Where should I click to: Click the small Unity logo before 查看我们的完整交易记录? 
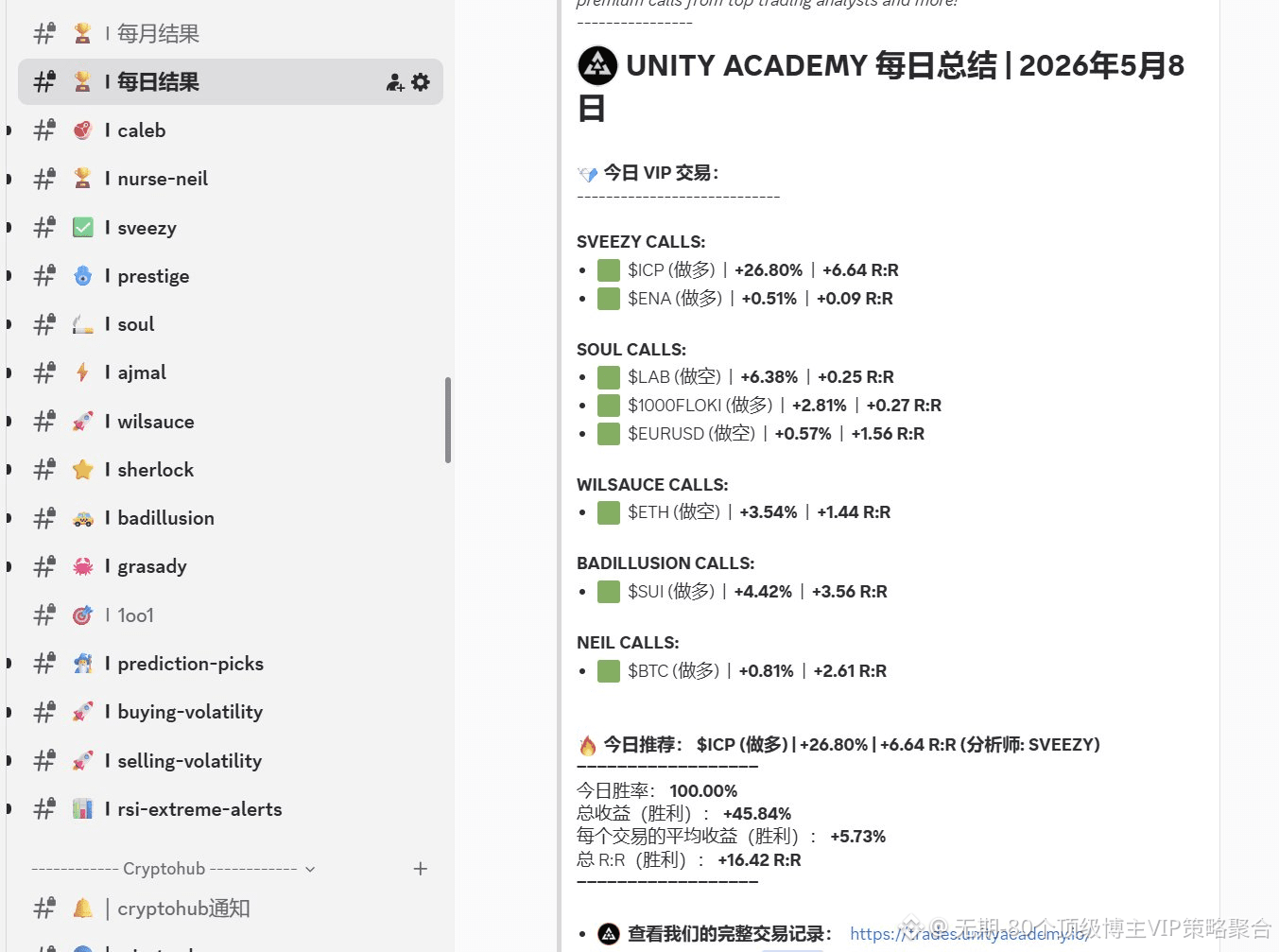coord(609,934)
